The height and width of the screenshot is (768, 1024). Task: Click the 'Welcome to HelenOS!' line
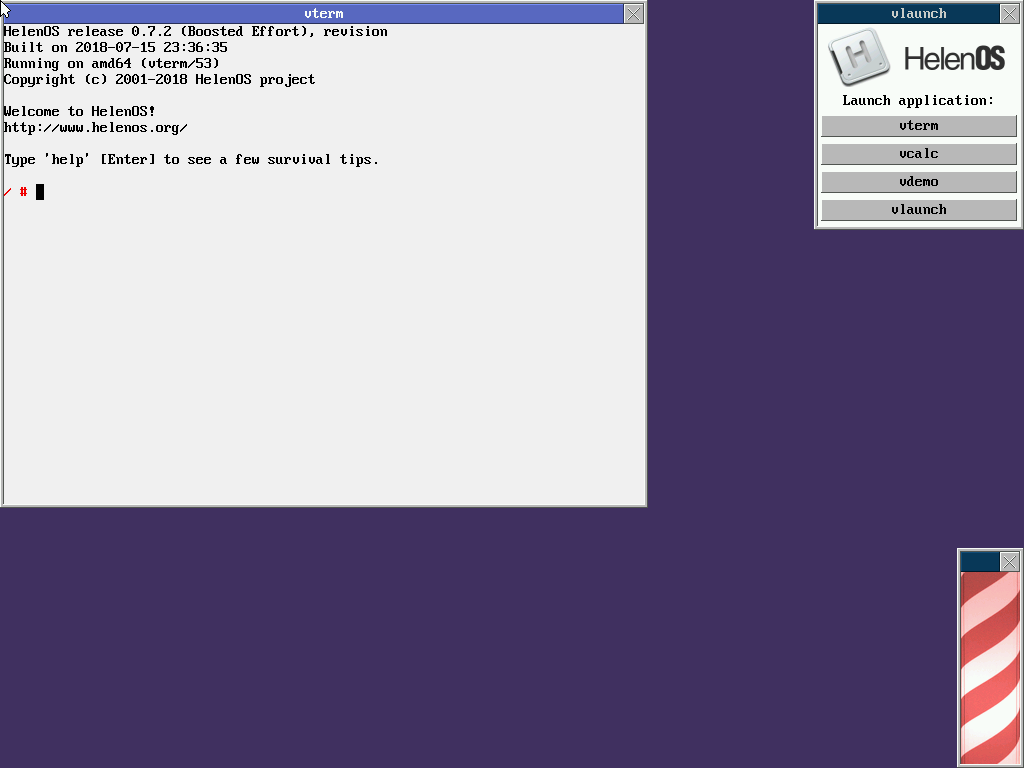click(79, 111)
